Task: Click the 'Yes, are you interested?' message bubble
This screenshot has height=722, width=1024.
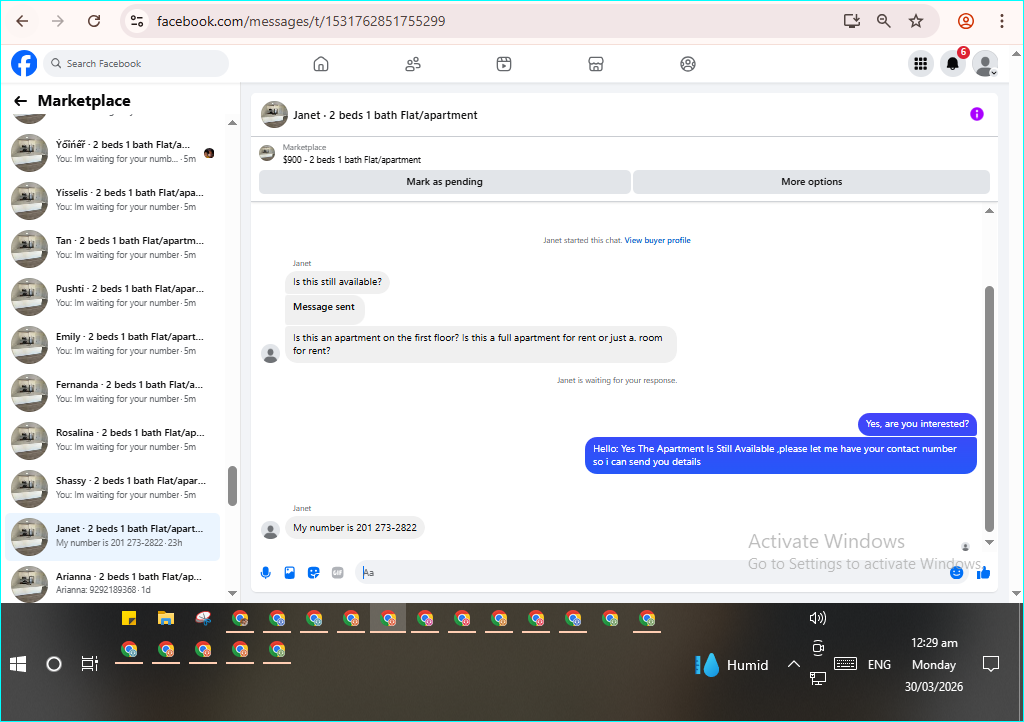Action: 917,424
